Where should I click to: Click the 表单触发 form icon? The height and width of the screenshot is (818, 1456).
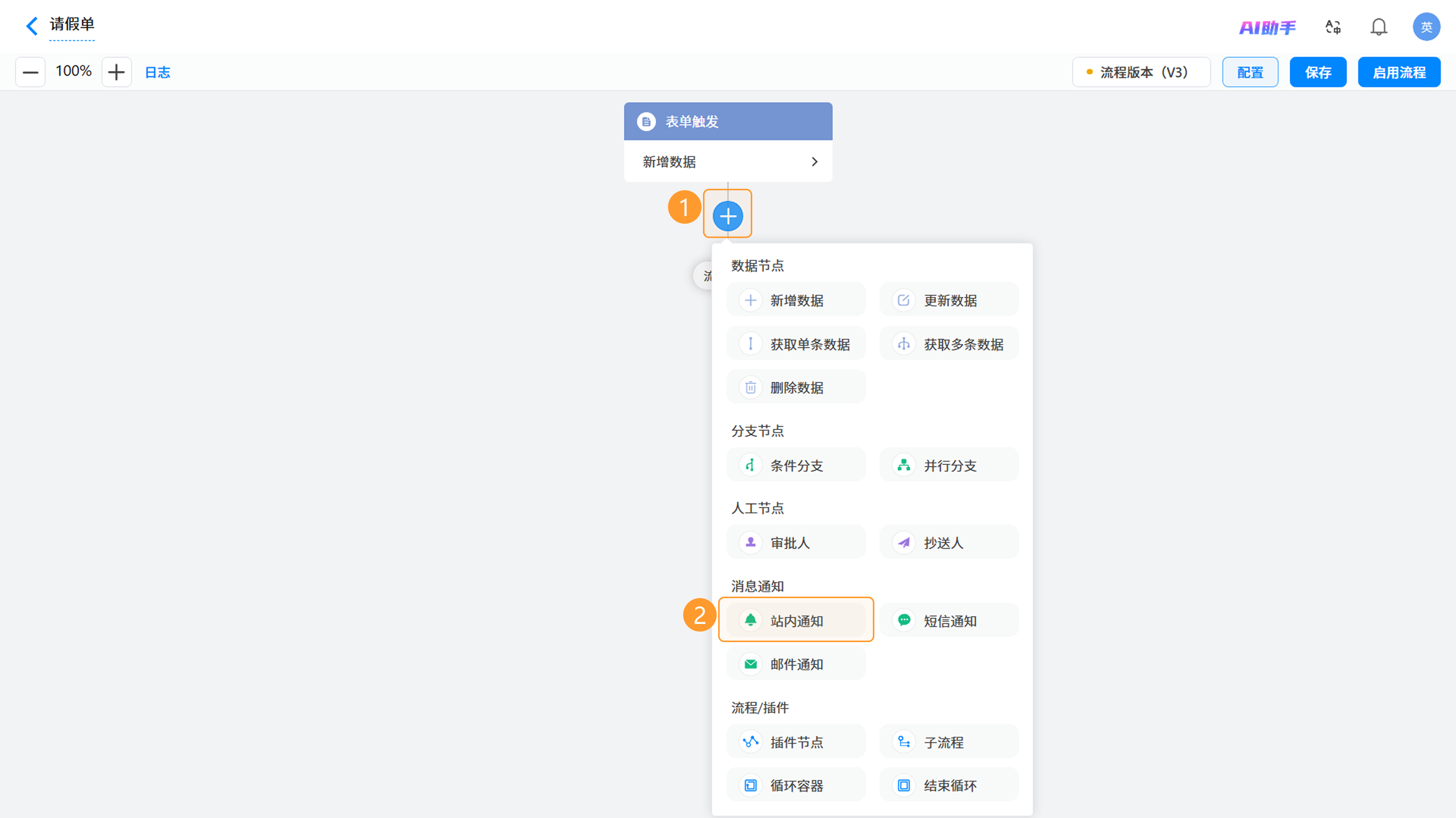coord(646,121)
